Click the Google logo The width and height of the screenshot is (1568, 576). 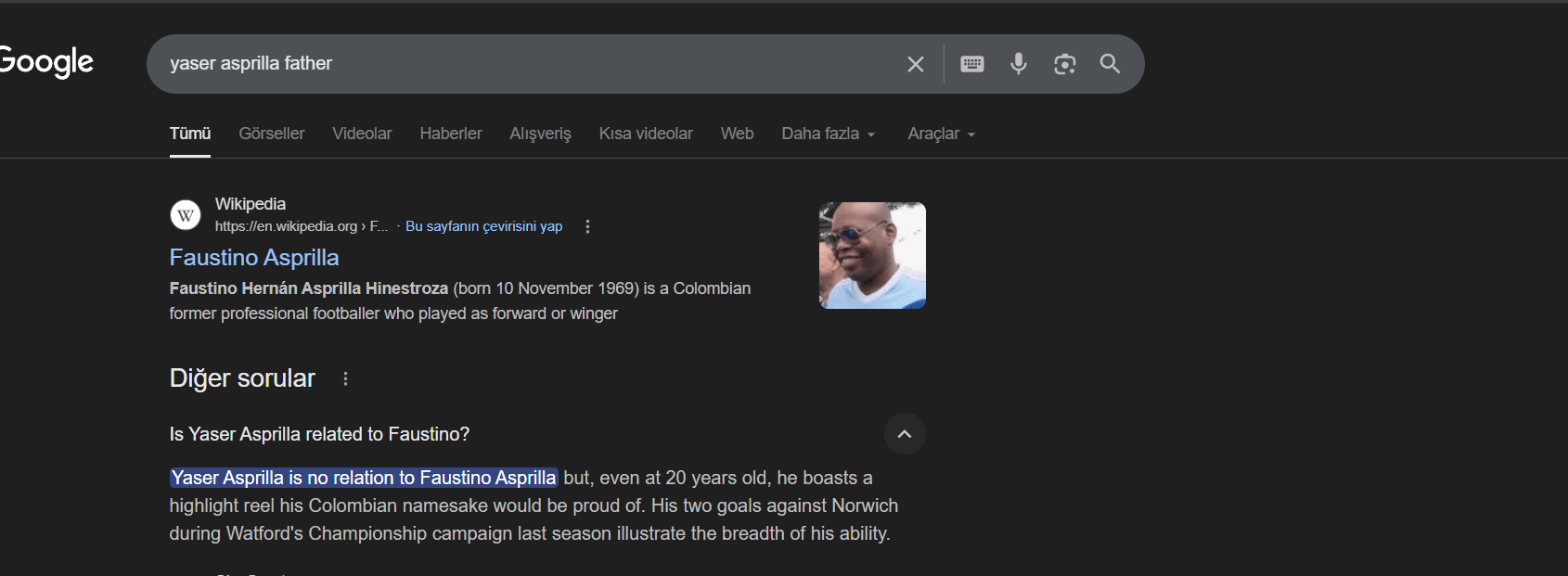coord(46,62)
